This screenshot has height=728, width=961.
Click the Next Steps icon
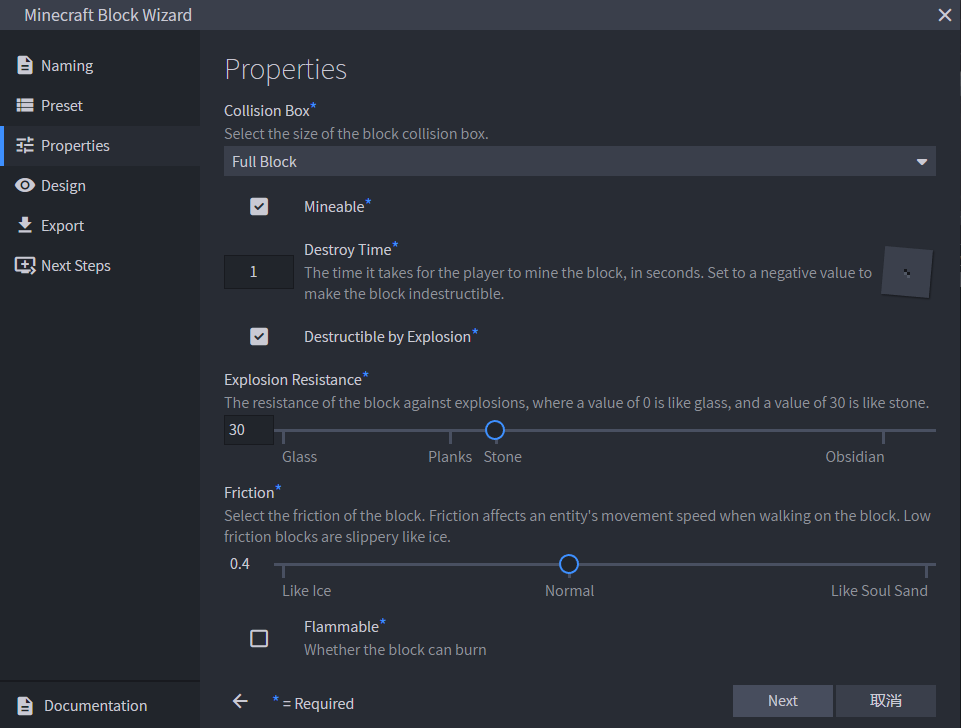coord(25,265)
